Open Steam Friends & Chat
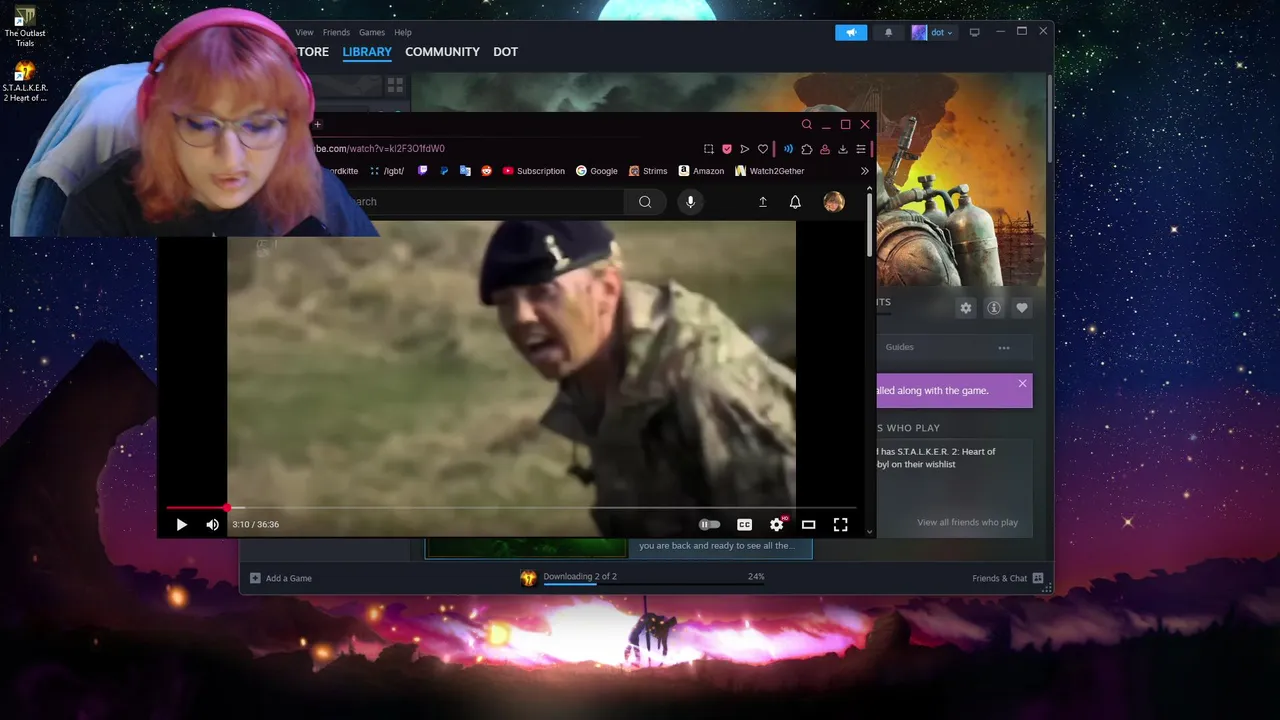Image resolution: width=1280 pixels, height=720 pixels. (x=1008, y=578)
